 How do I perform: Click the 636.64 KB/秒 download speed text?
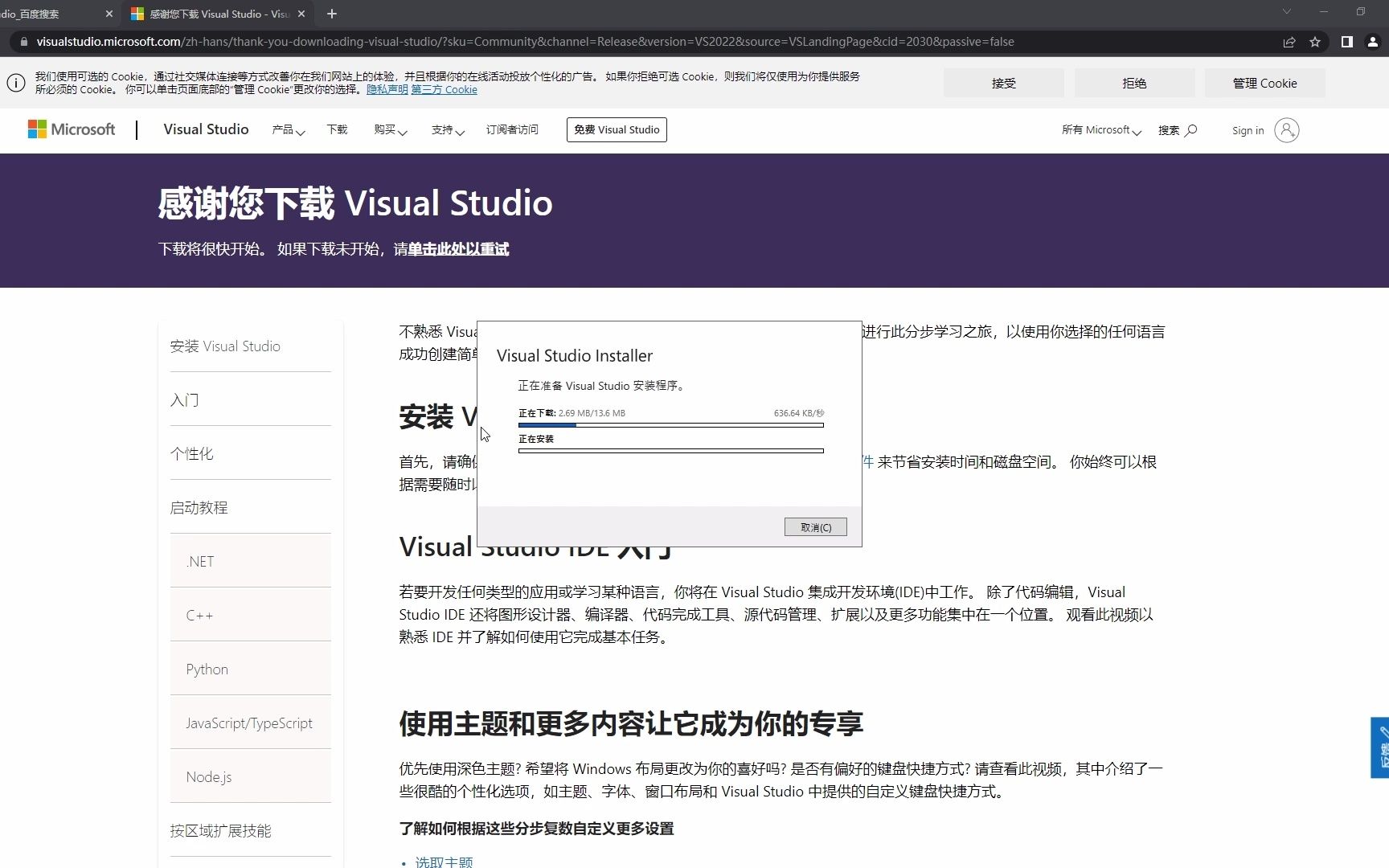(799, 413)
